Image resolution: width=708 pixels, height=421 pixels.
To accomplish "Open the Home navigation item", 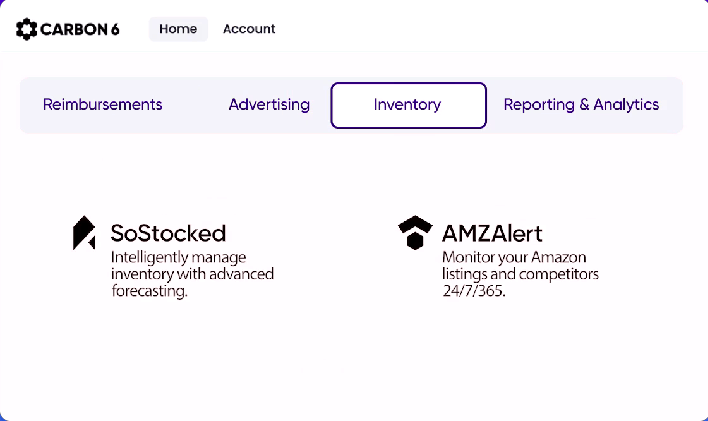I will click(178, 29).
